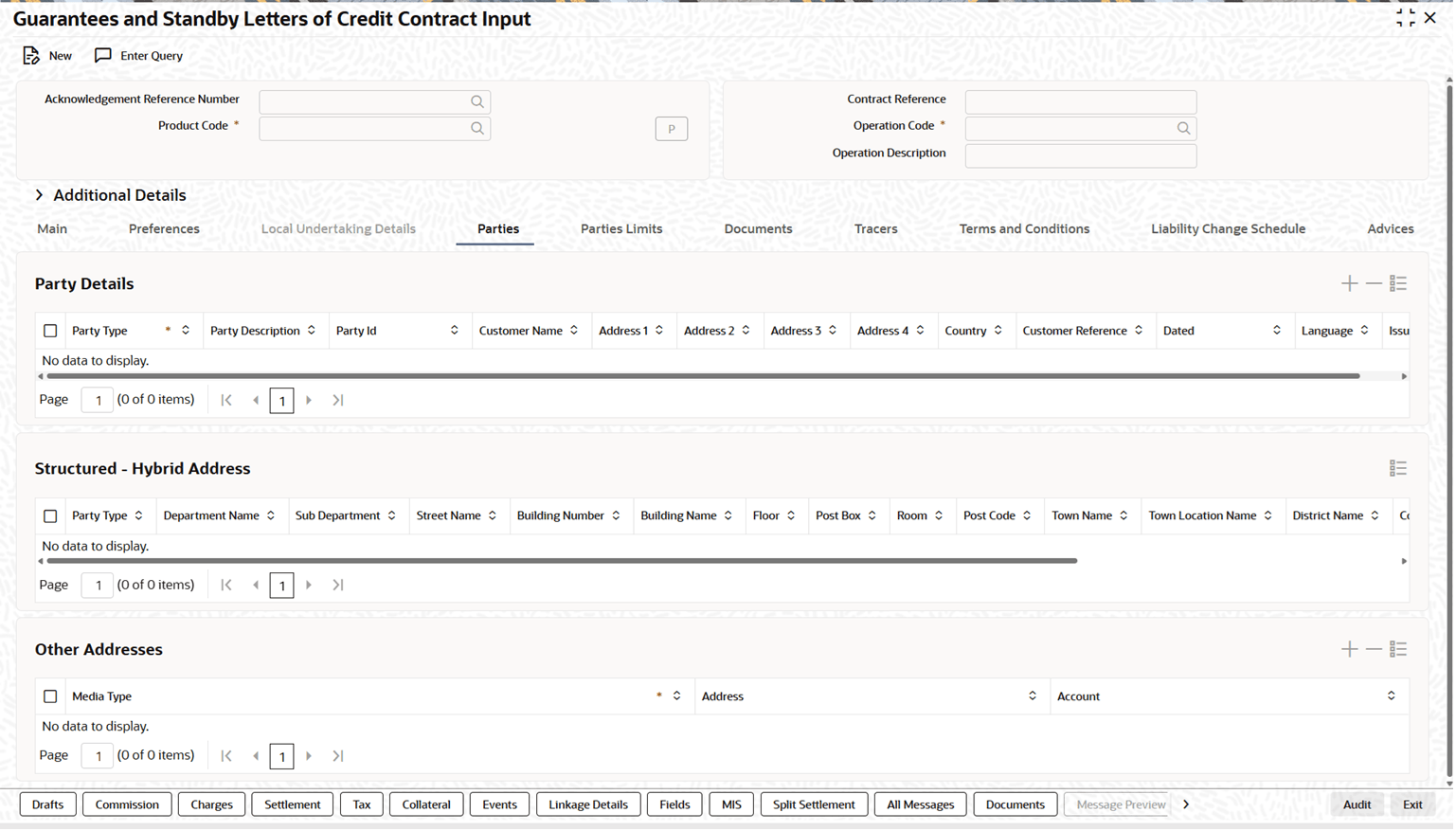This screenshot has width=1456, height=831.
Task: Open Product Code search lookup
Action: tap(477, 128)
